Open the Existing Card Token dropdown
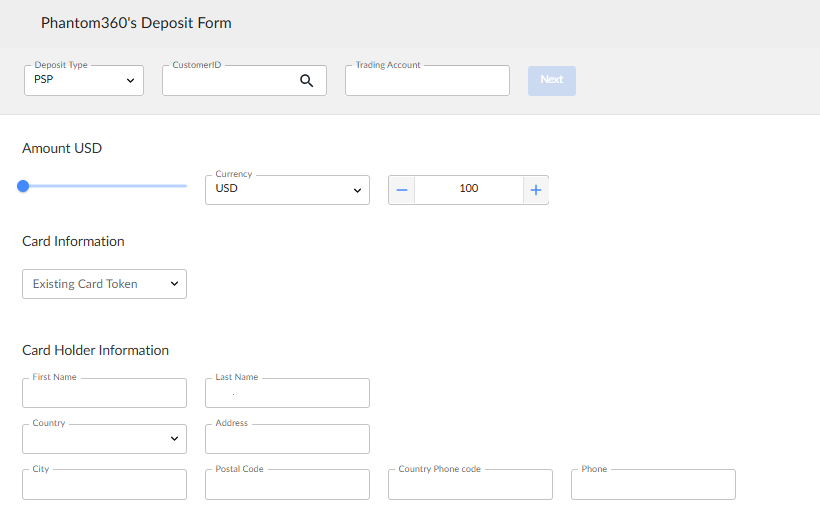This screenshot has height=529, width=820. pyautogui.click(x=104, y=284)
